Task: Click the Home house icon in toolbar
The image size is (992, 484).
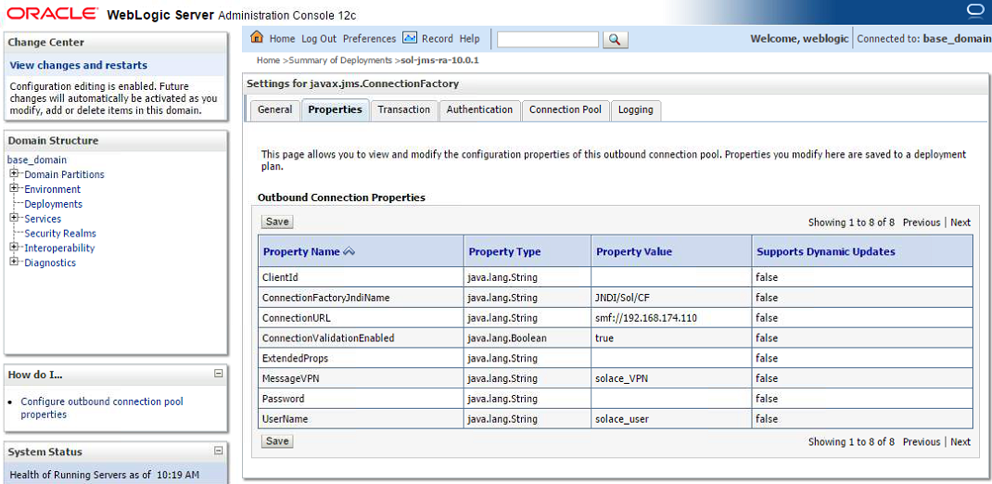Action: click(x=257, y=38)
